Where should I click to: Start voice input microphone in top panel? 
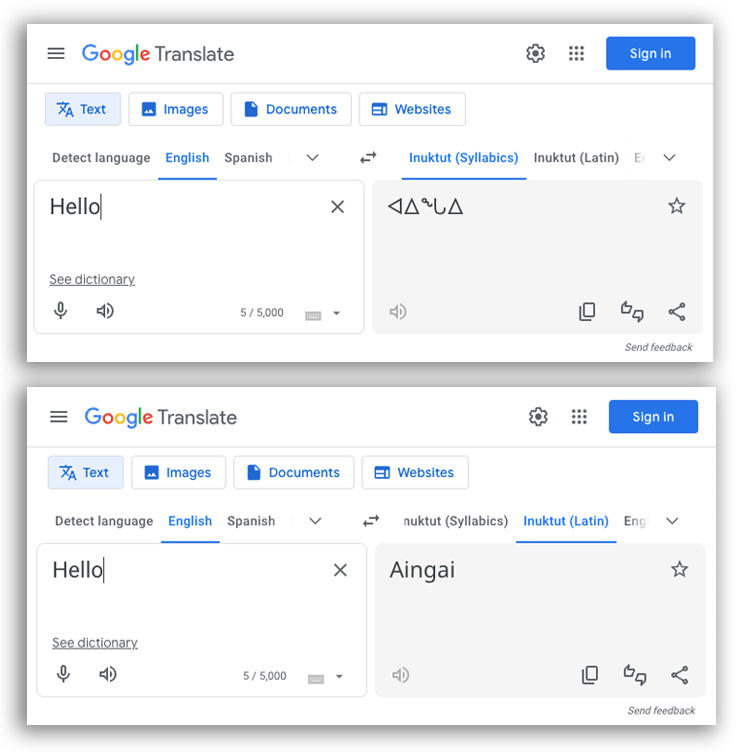[61, 311]
